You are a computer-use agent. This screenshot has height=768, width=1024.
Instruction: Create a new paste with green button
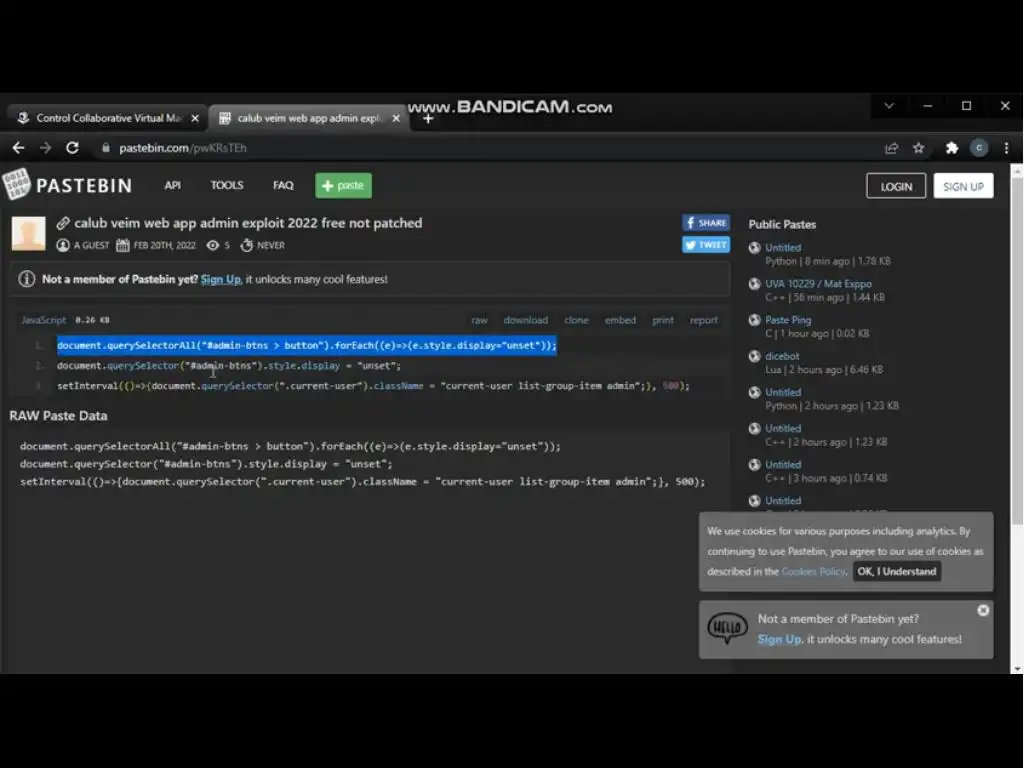(x=344, y=185)
